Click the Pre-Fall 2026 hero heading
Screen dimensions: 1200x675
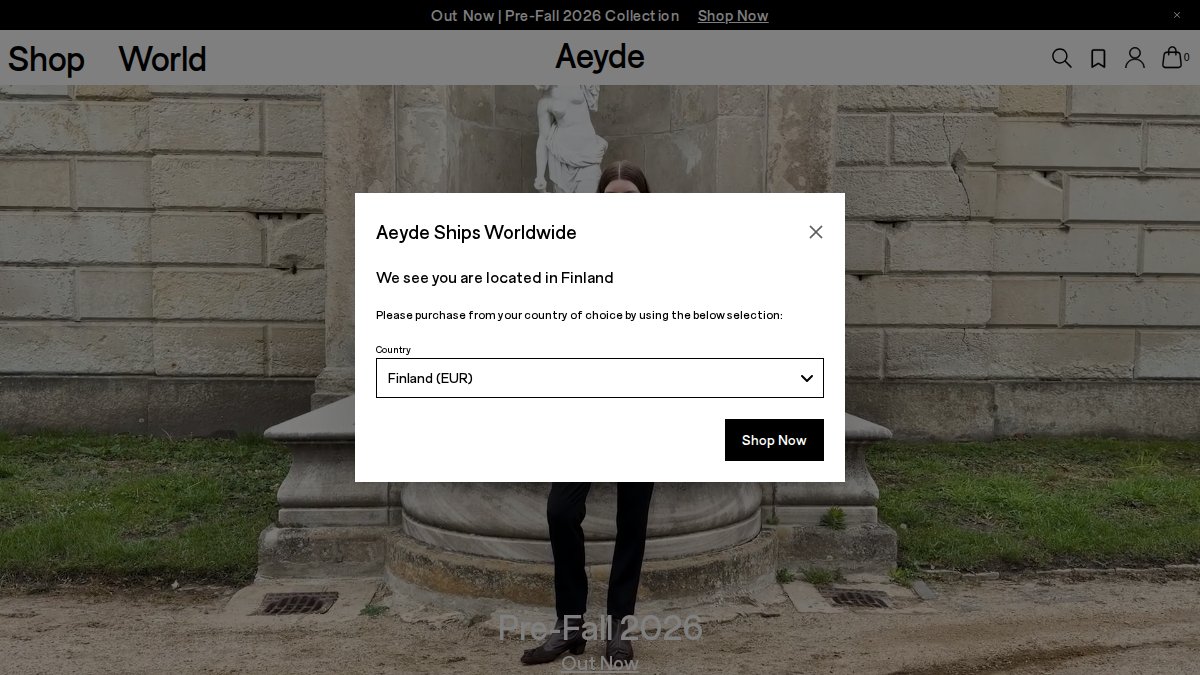click(600, 627)
